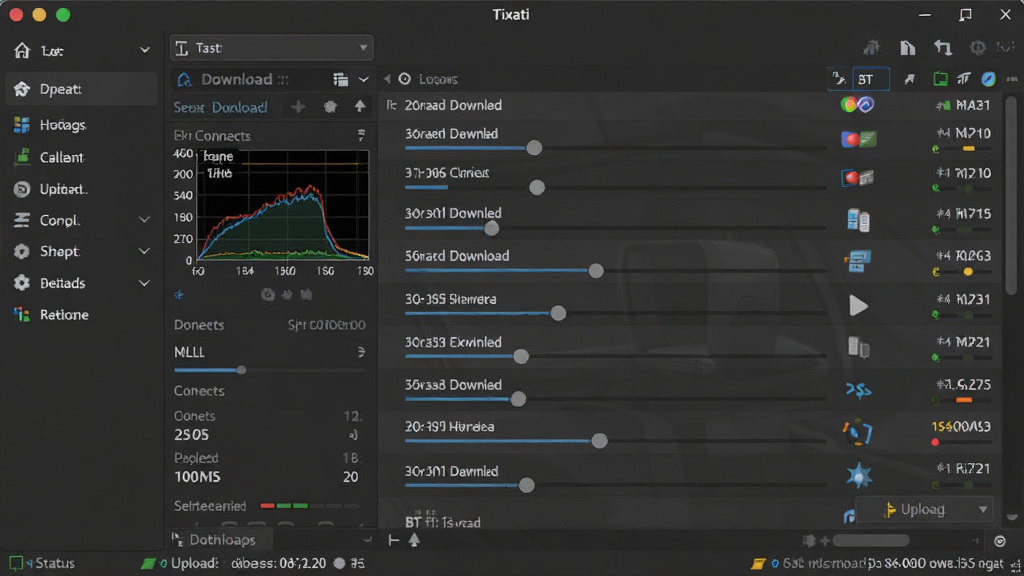1024x576 pixels.
Task: Expand the Conpl sidebar chevron
Action: tap(144, 220)
